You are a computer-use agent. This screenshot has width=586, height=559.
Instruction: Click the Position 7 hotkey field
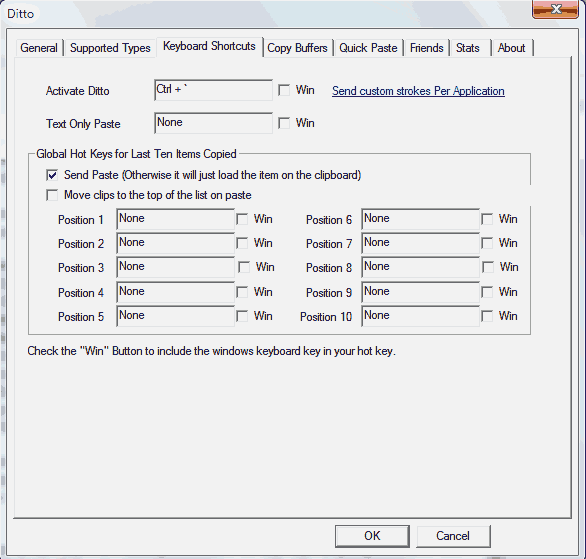click(420, 243)
